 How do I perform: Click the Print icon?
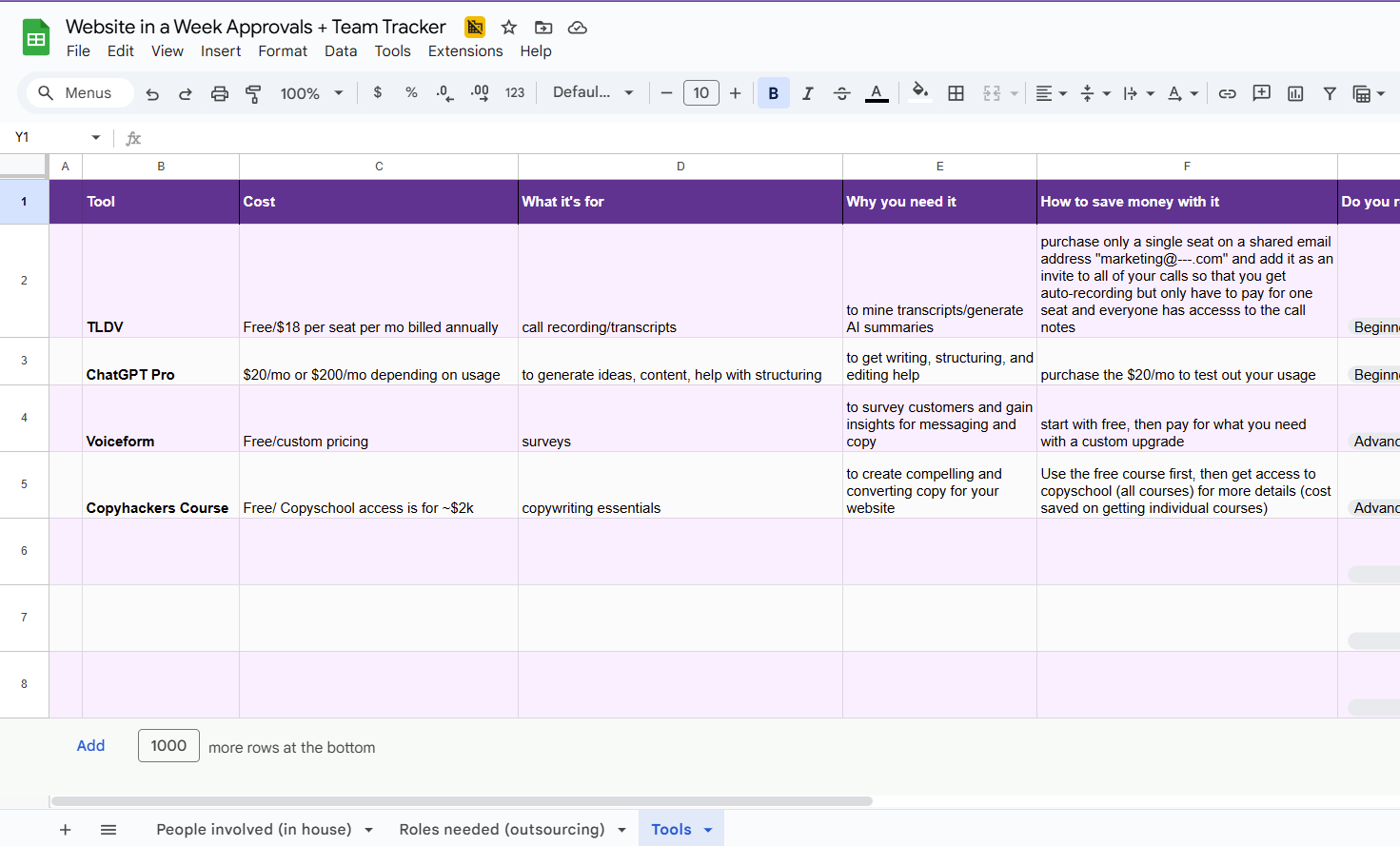tap(220, 93)
